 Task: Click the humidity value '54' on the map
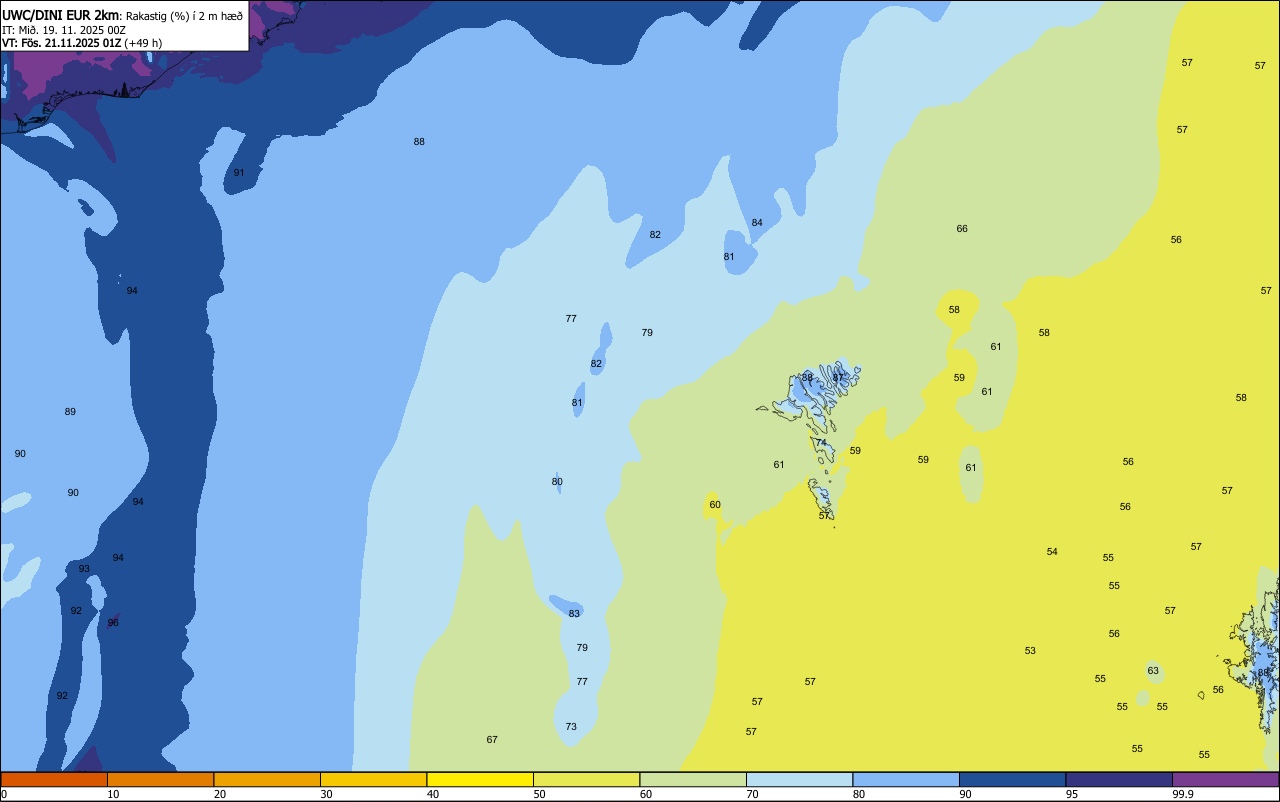[x=1052, y=552]
